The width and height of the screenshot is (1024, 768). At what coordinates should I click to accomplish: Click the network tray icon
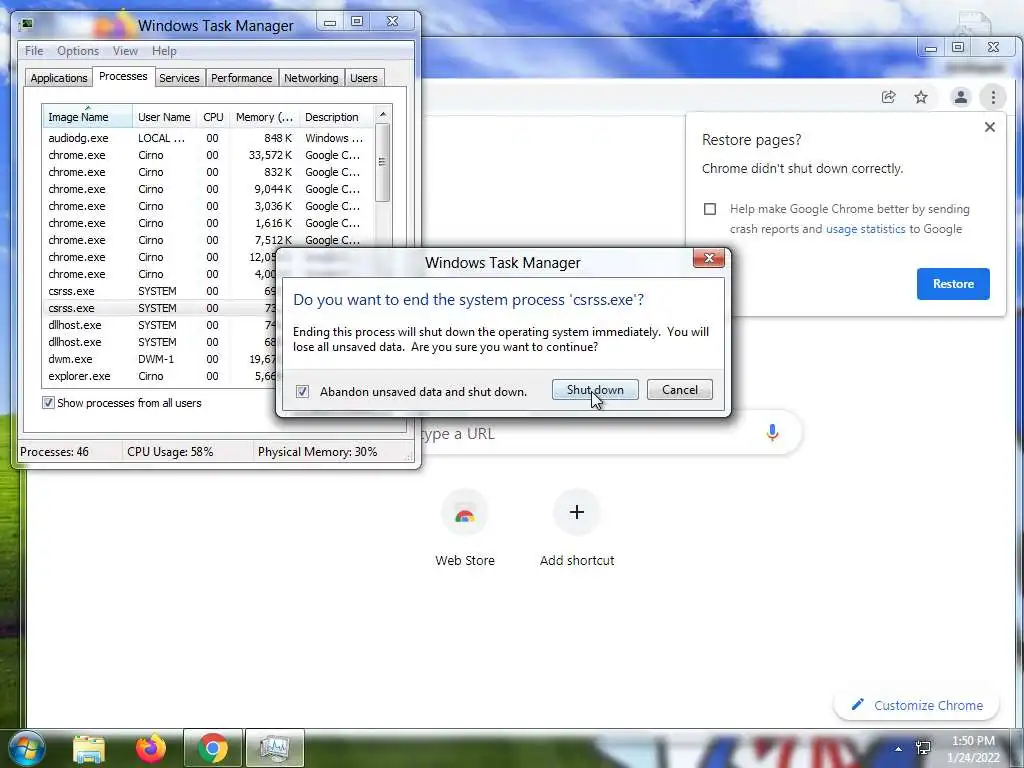click(923, 748)
